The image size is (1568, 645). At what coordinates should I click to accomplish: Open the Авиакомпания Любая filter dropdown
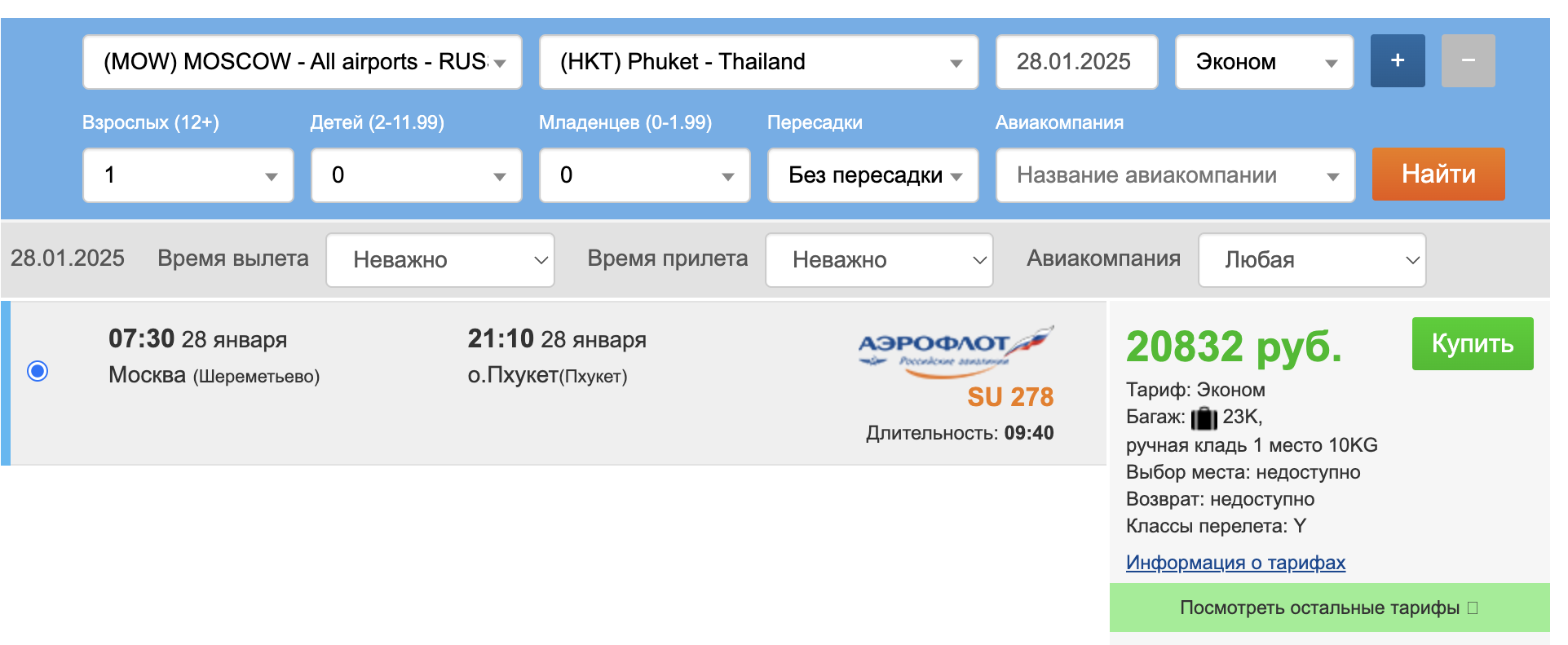tap(1312, 260)
